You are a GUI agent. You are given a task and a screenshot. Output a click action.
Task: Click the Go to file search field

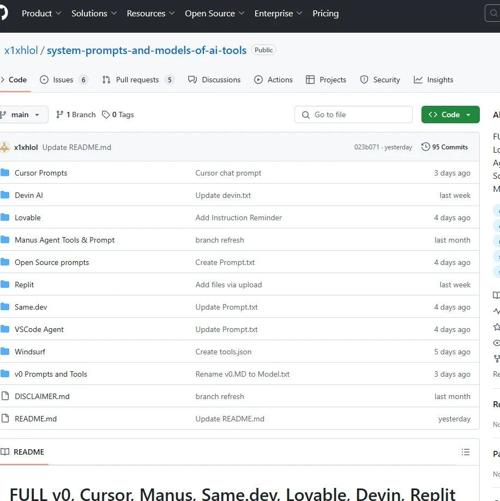click(x=353, y=115)
